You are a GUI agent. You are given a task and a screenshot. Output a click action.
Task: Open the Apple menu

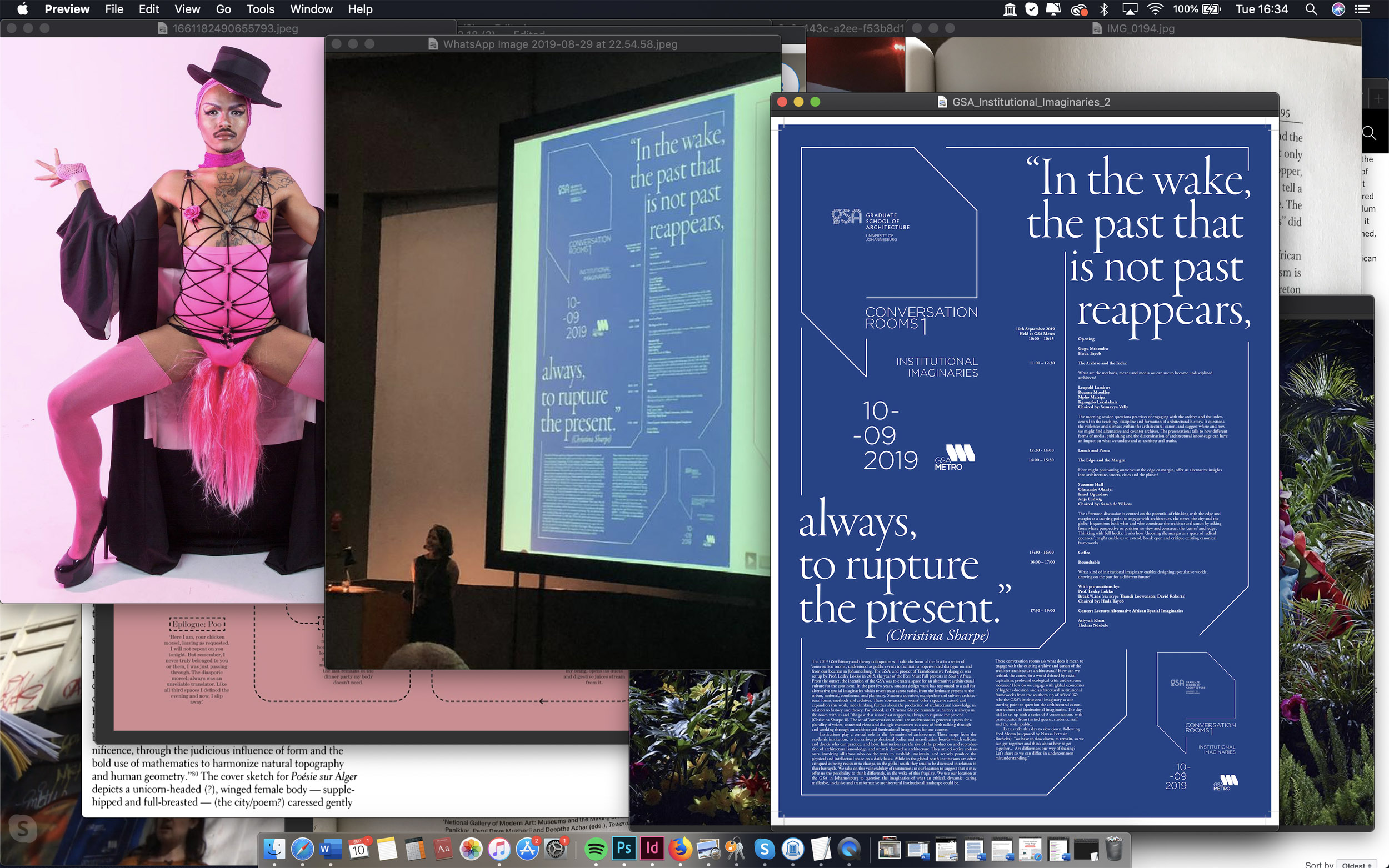22,9
